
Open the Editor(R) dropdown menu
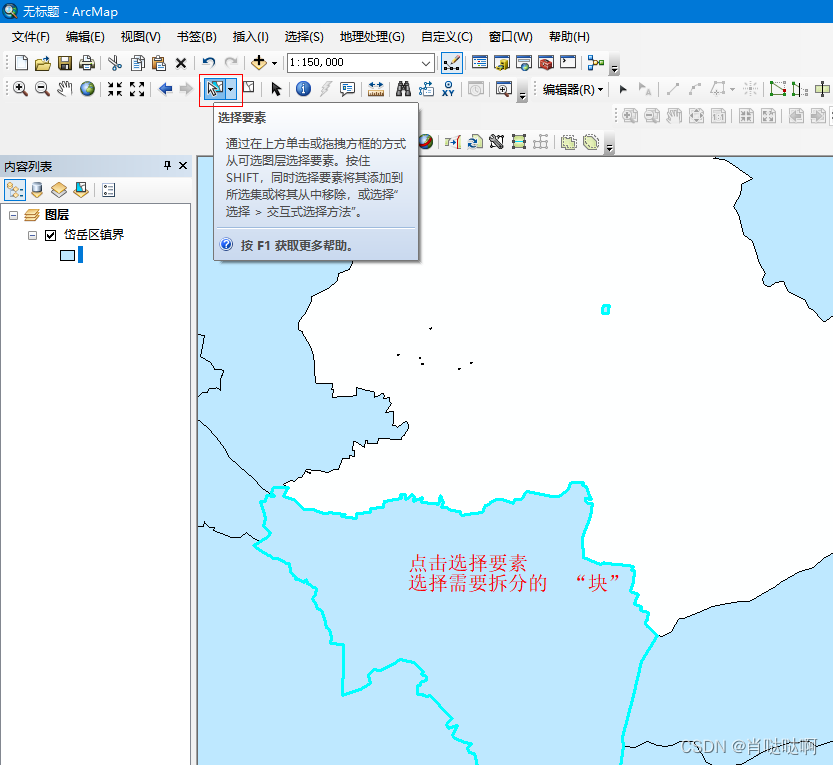[x=573, y=89]
